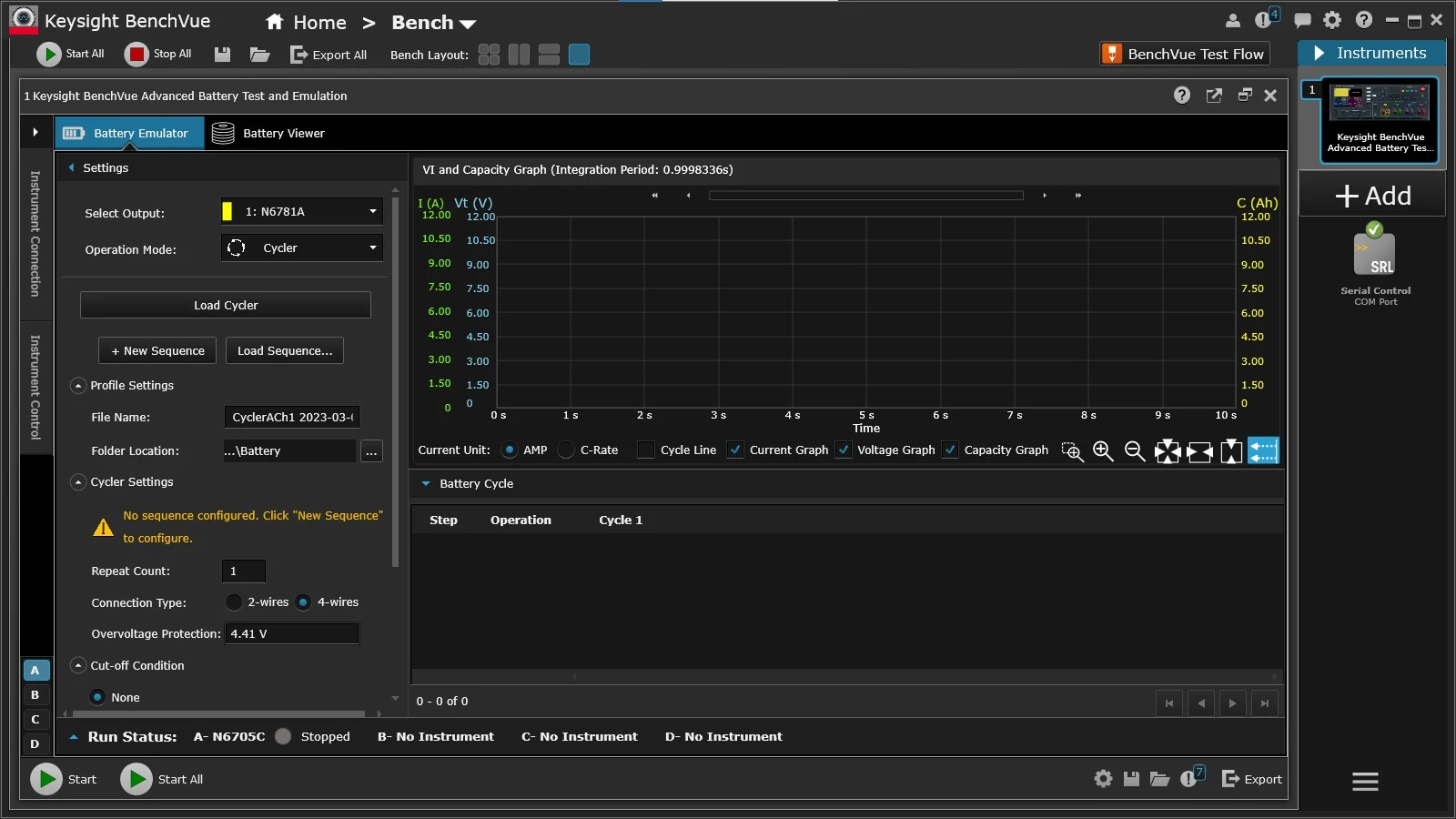The image size is (1456, 819).
Task: Go to Home in breadcrumb
Action: (306, 23)
